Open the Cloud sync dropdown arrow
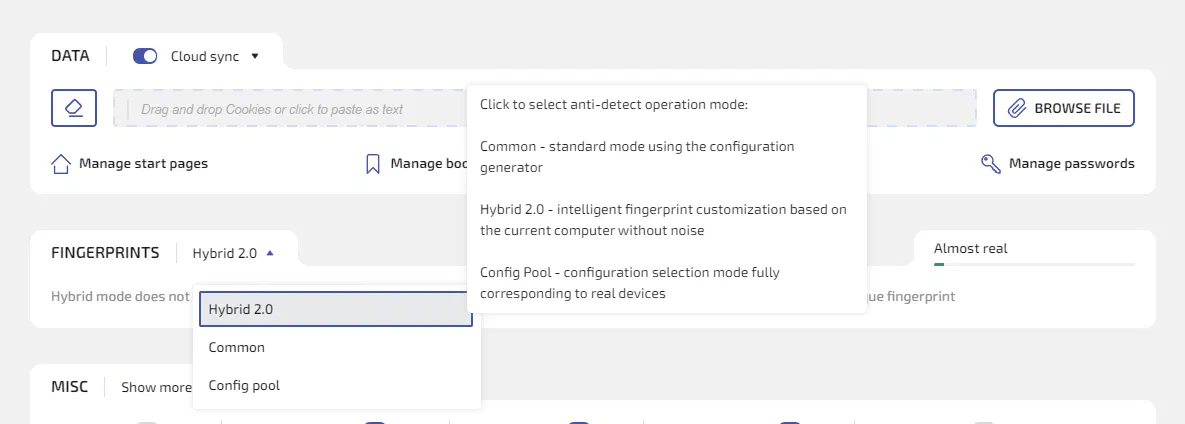 click(255, 56)
